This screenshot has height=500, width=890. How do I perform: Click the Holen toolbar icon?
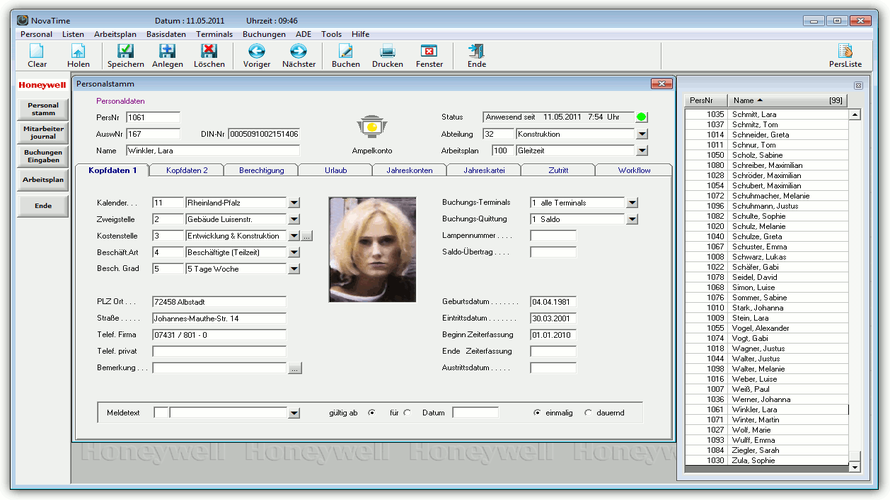pos(78,52)
